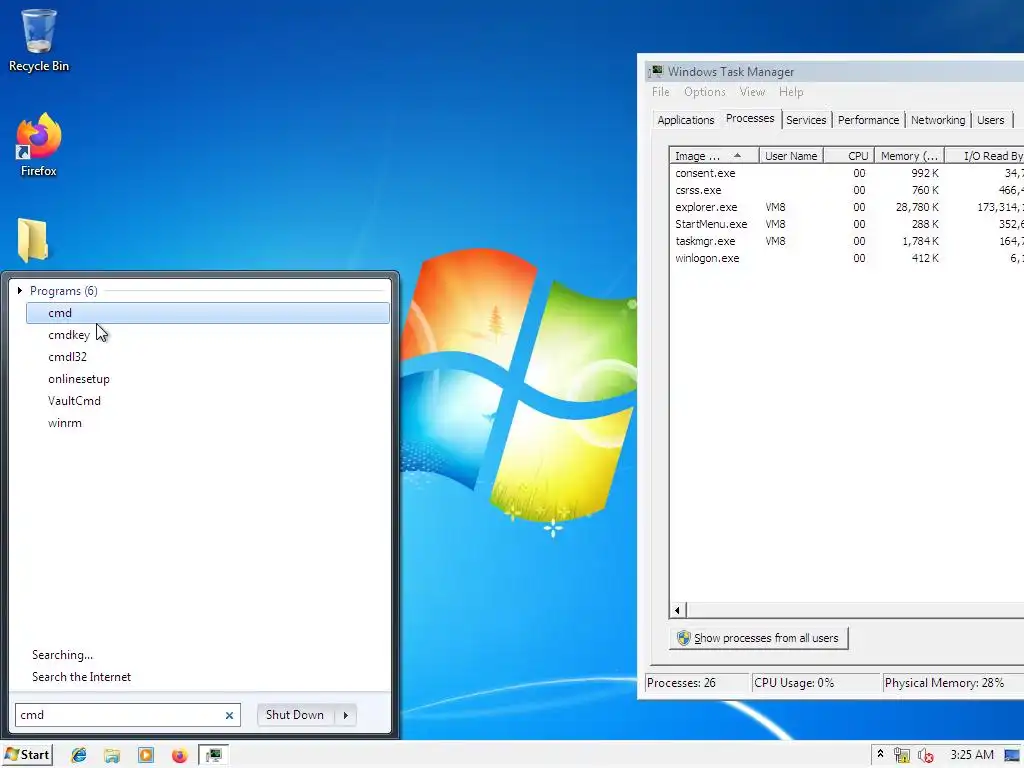Click Show processes from all users
This screenshot has width=1024, height=768.
(x=759, y=638)
